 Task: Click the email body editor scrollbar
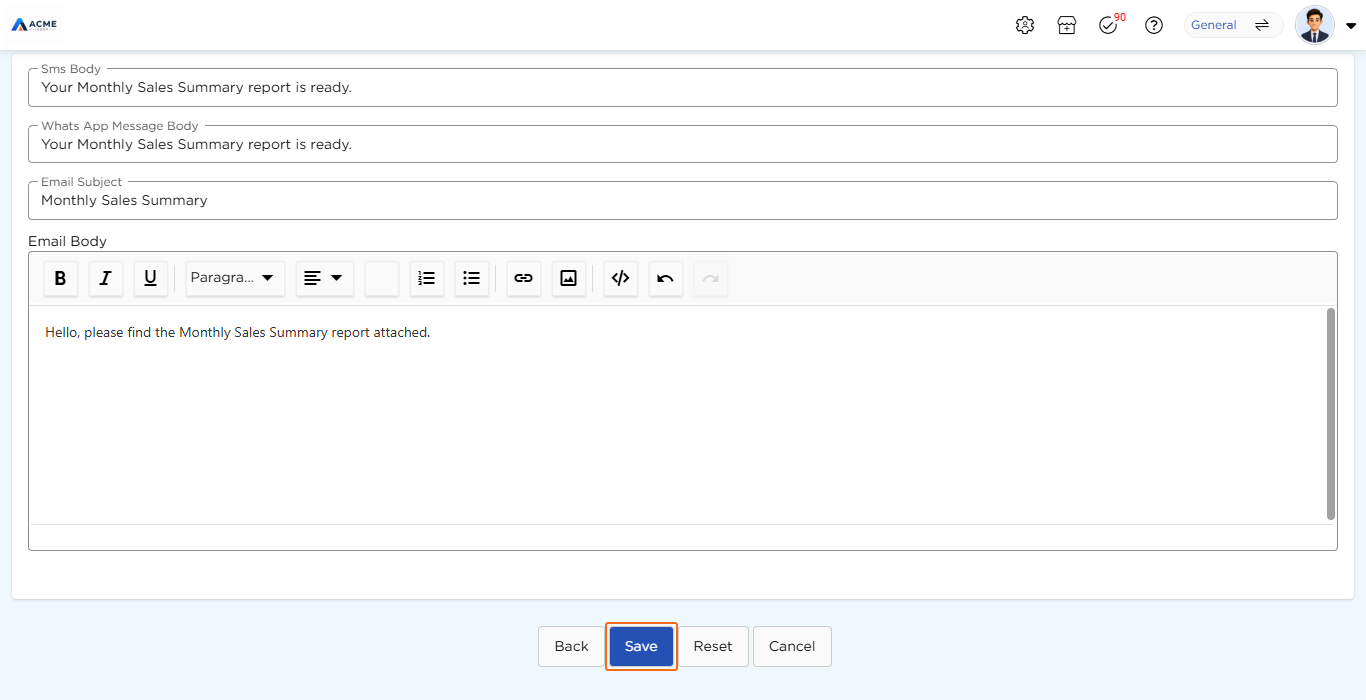[x=1330, y=414]
